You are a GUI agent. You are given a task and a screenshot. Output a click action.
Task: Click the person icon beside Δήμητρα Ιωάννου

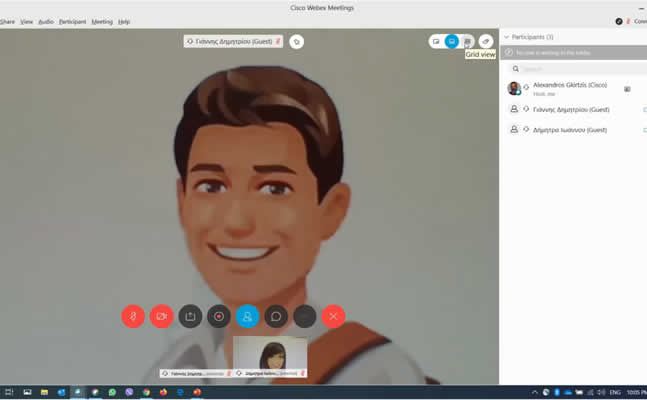pos(514,130)
